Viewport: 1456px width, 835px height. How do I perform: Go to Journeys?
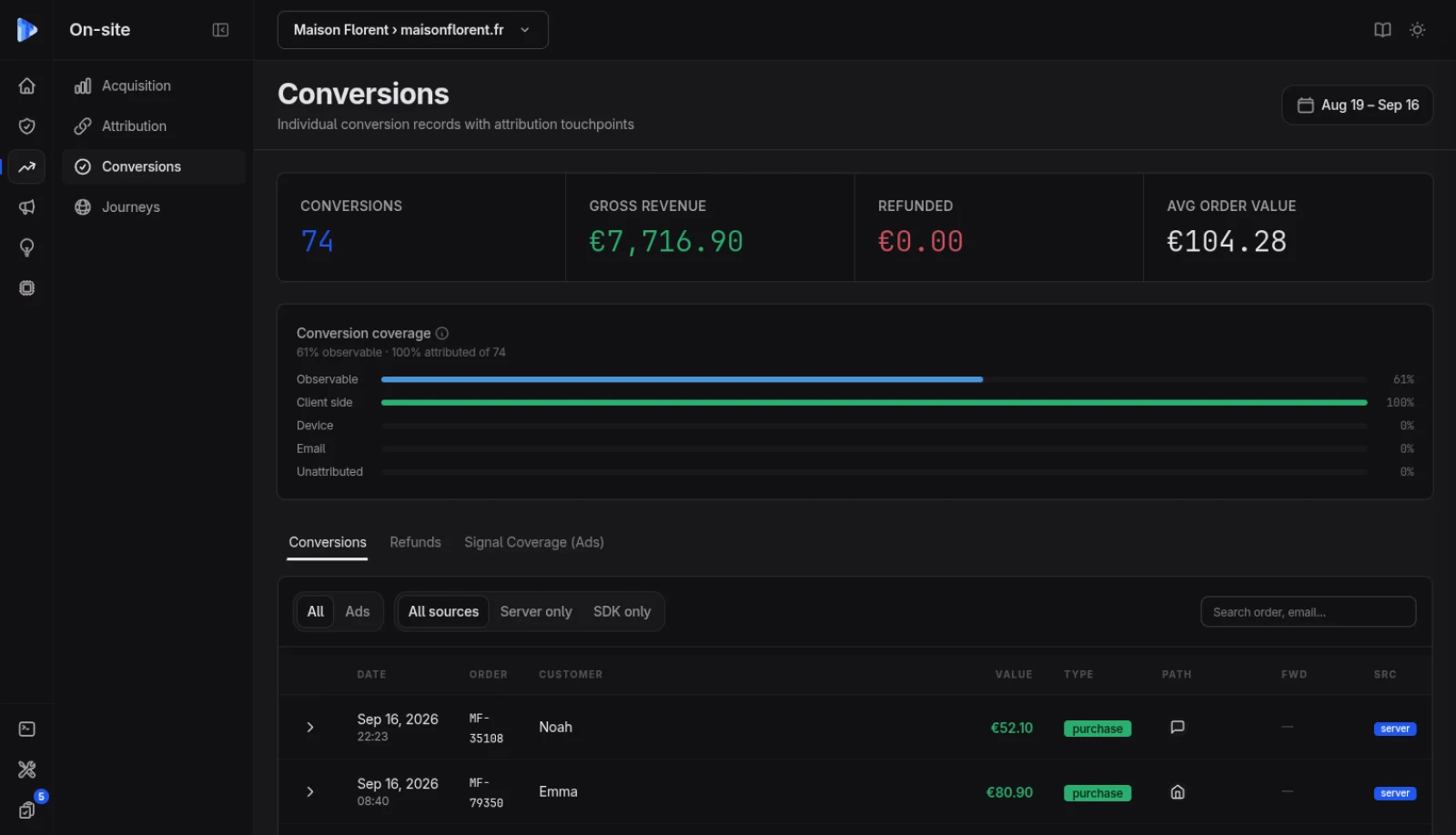coord(153,207)
